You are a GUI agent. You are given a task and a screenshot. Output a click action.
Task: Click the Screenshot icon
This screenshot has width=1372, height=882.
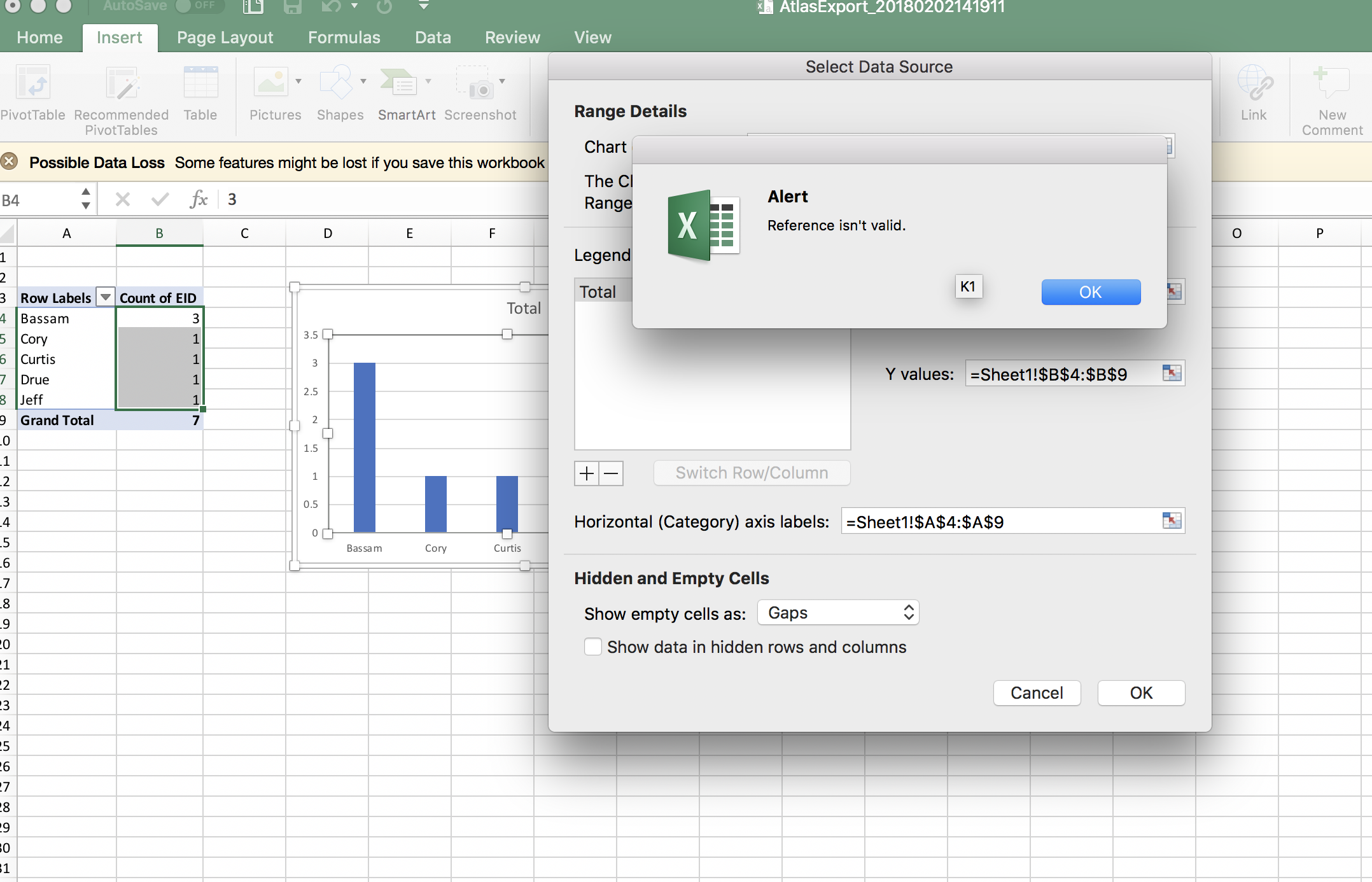pyautogui.click(x=474, y=83)
